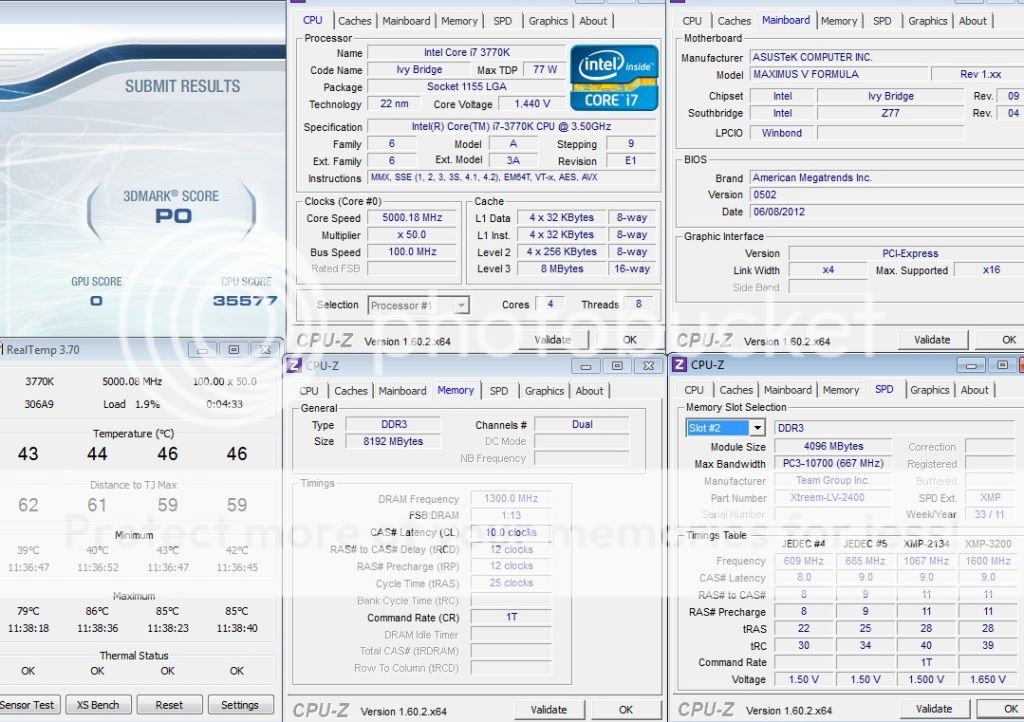The image size is (1024, 722).
Task: Click Submit Results in 3DMark
Action: tap(182, 86)
